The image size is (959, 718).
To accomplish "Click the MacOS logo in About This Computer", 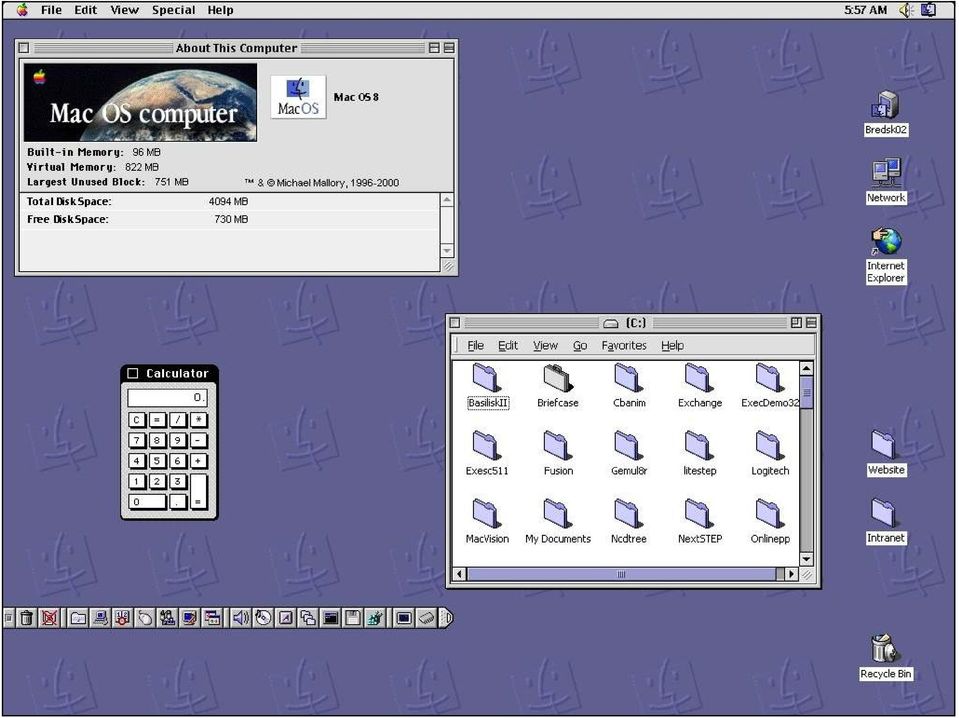I will click(298, 97).
